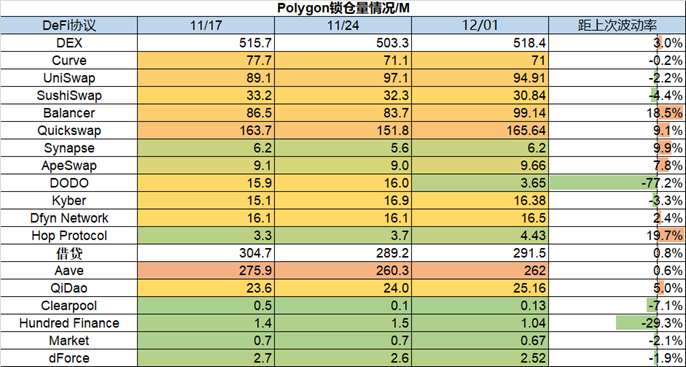686x367 pixels.
Task: Click the 'Synapse' protocol cell
Action: [x=69, y=148]
